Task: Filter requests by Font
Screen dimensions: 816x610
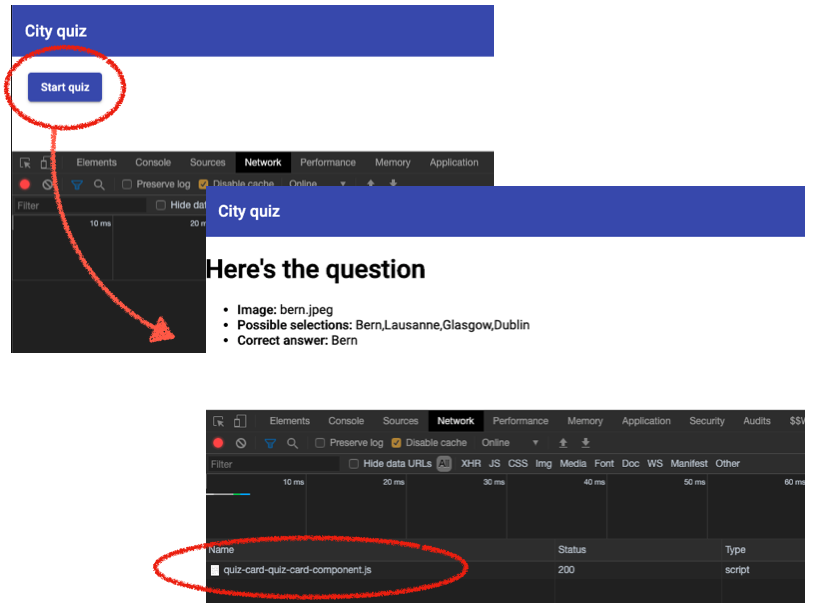Action: pos(604,463)
